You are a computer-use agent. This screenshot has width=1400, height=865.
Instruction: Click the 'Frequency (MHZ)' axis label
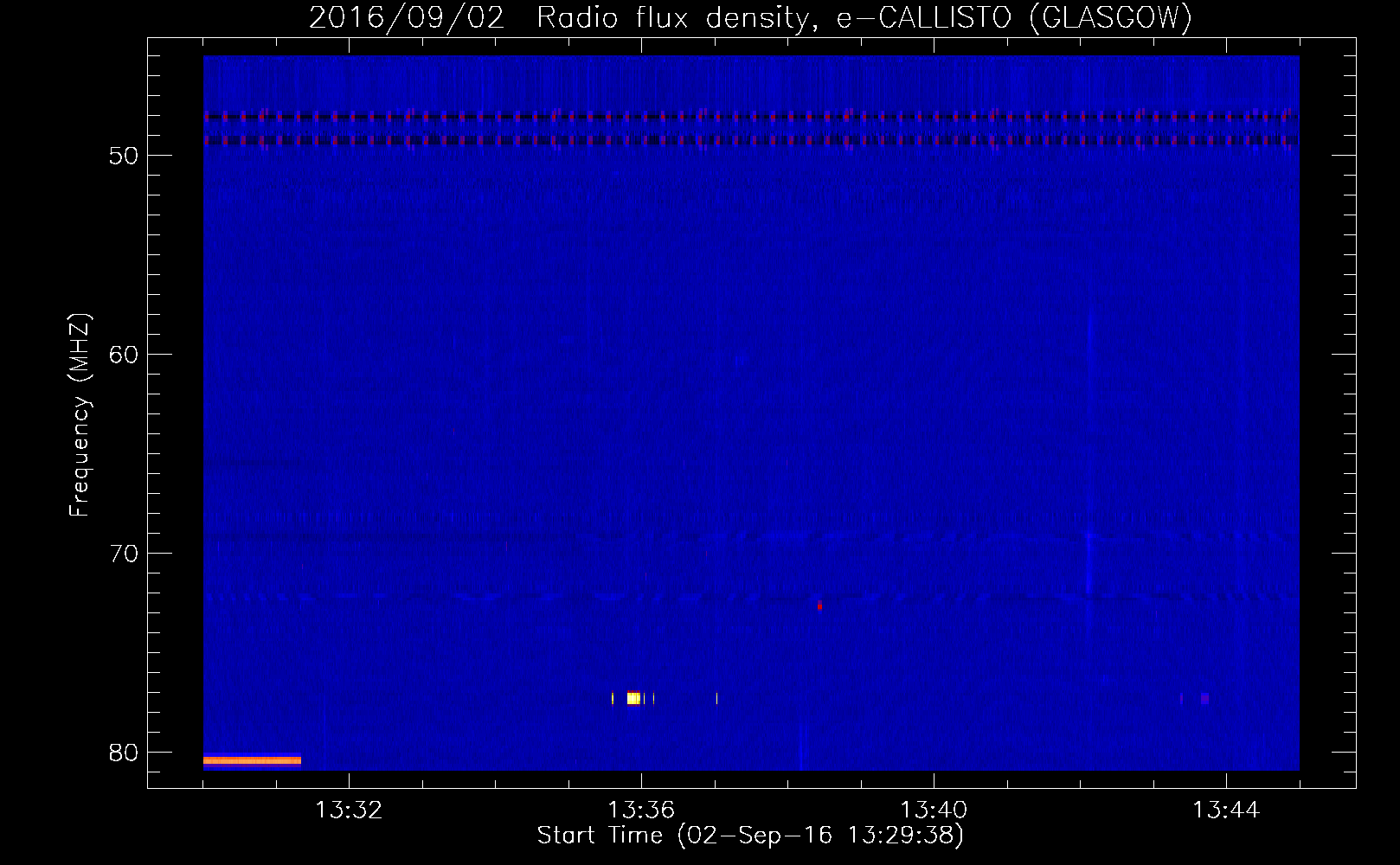click(x=79, y=415)
